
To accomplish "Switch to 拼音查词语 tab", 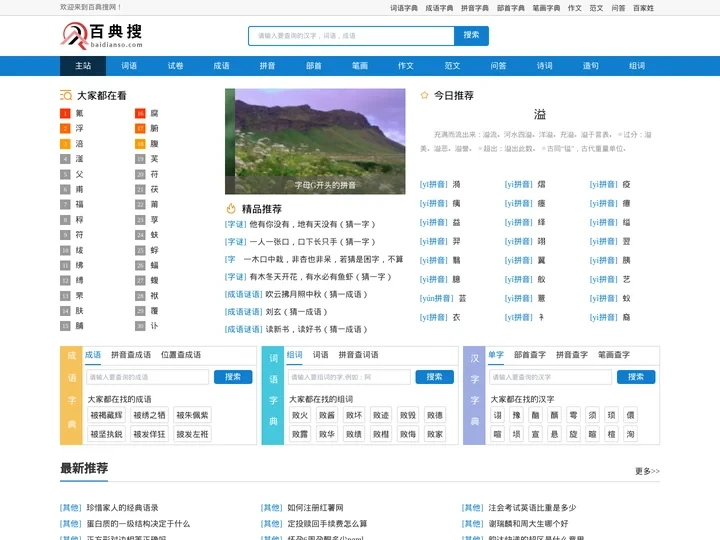I will [359, 354].
